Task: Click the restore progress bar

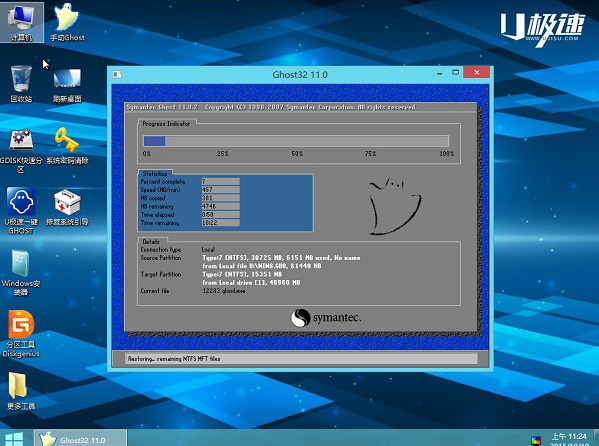Action: (x=296, y=141)
